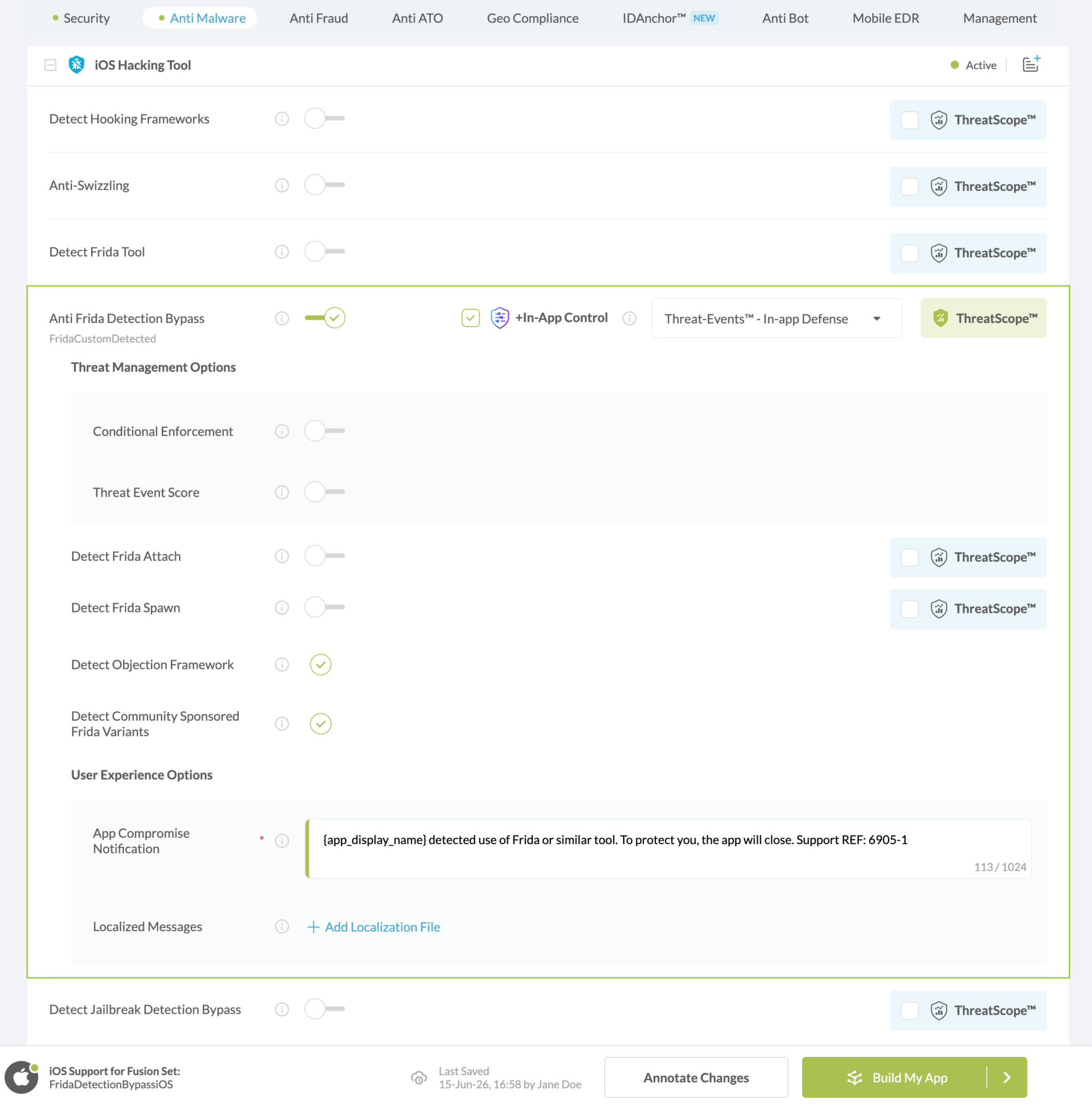This screenshot has height=1107, width=1092.
Task: Enable Anti-Swizzling toggle
Action: (324, 185)
